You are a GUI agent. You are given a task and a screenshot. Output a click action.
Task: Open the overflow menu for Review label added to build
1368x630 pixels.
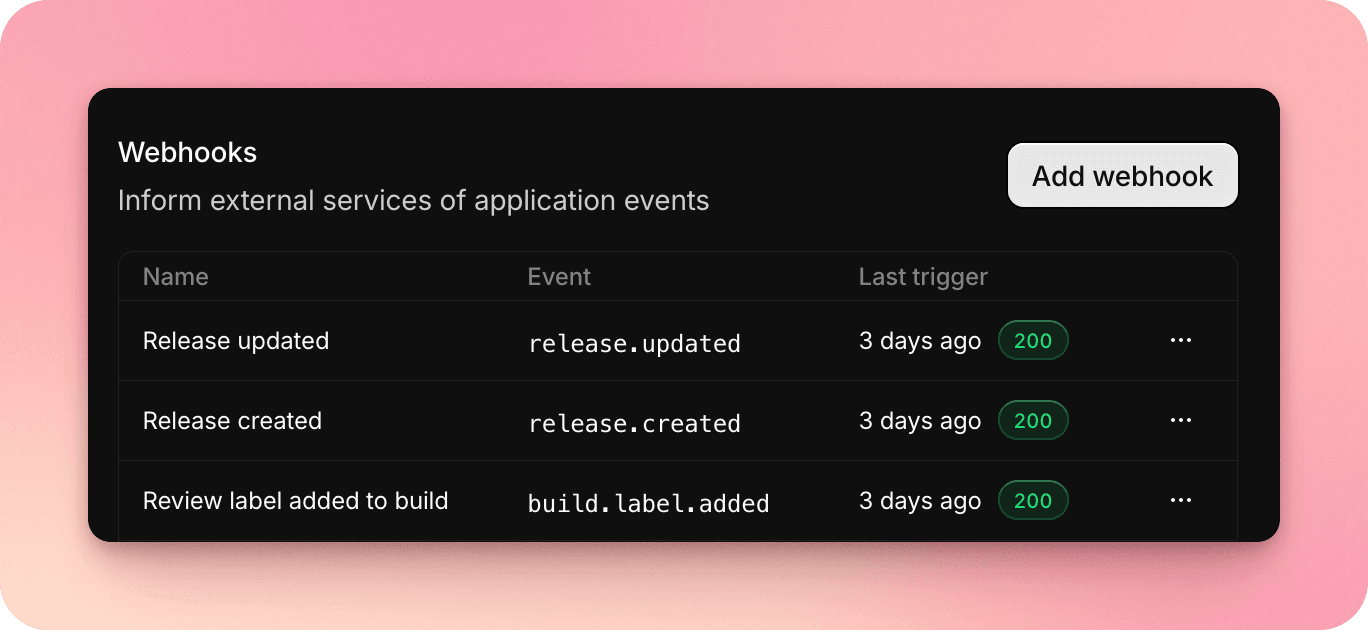click(1181, 500)
